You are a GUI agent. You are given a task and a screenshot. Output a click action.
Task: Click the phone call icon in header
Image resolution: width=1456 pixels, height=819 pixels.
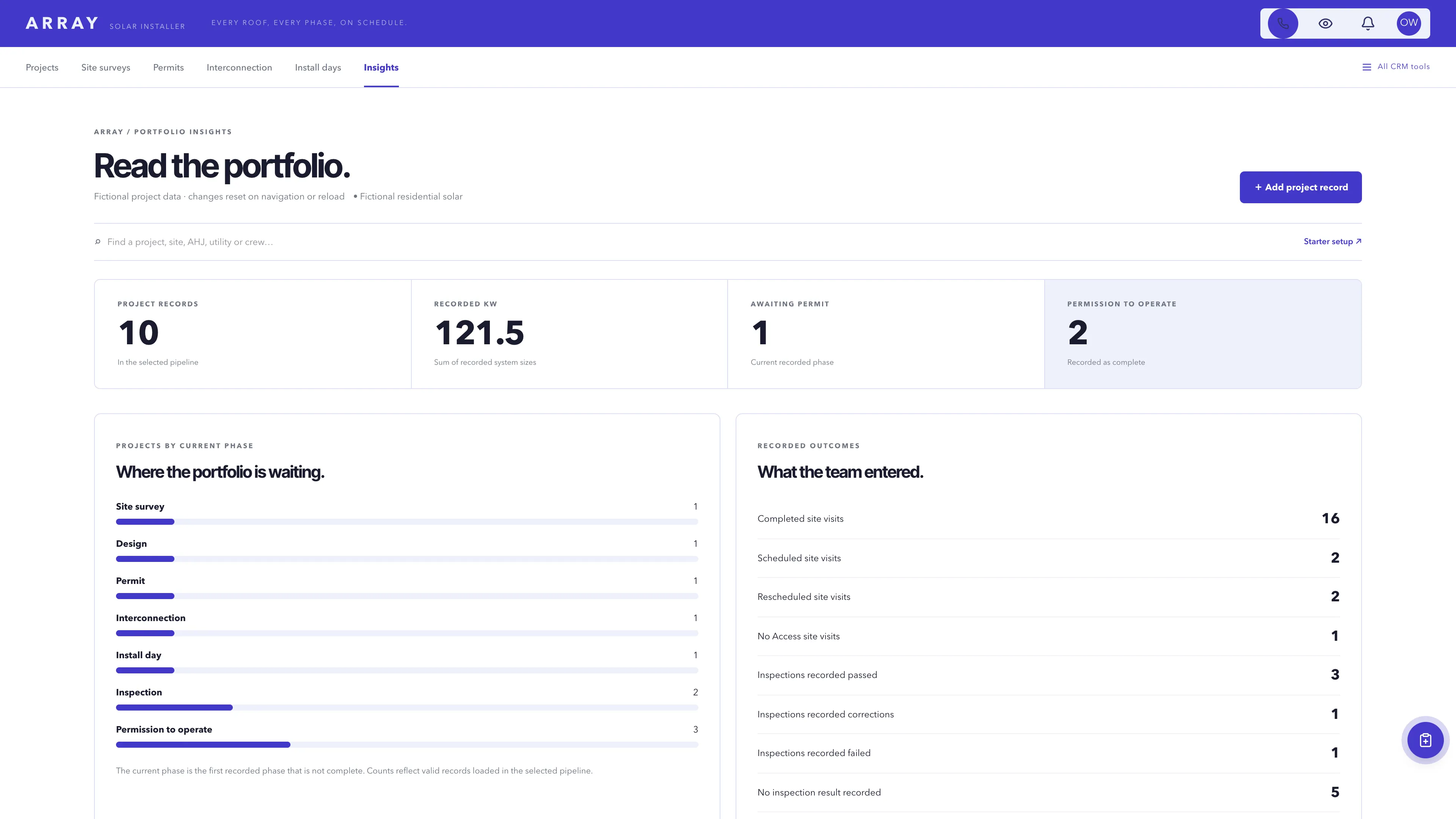pos(1282,23)
